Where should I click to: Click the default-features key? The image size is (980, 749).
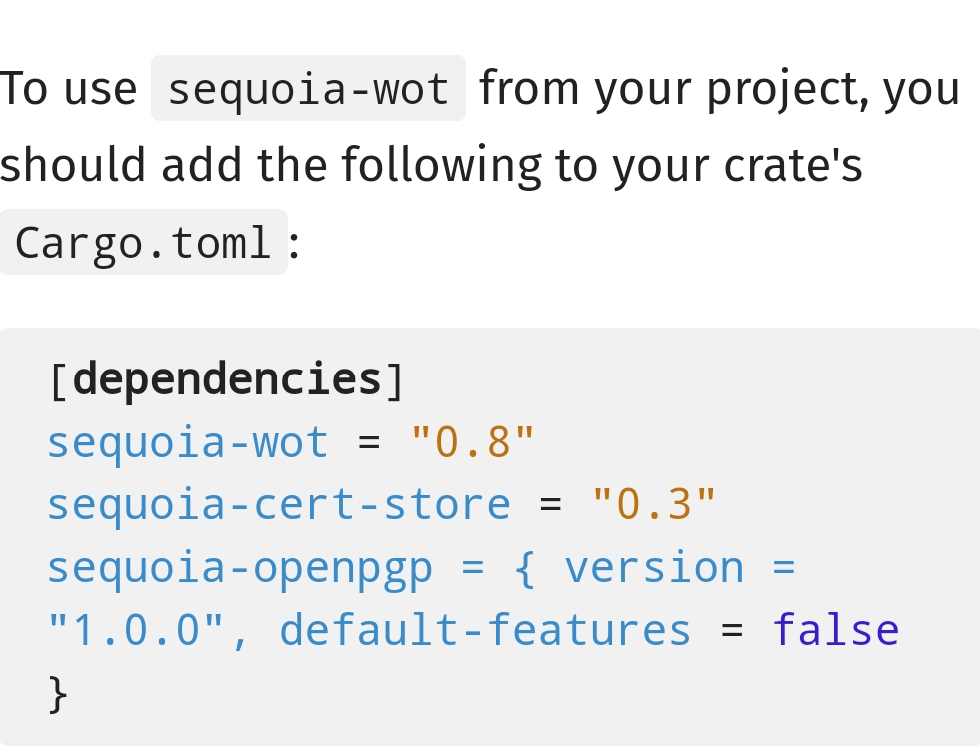[x=485, y=631]
